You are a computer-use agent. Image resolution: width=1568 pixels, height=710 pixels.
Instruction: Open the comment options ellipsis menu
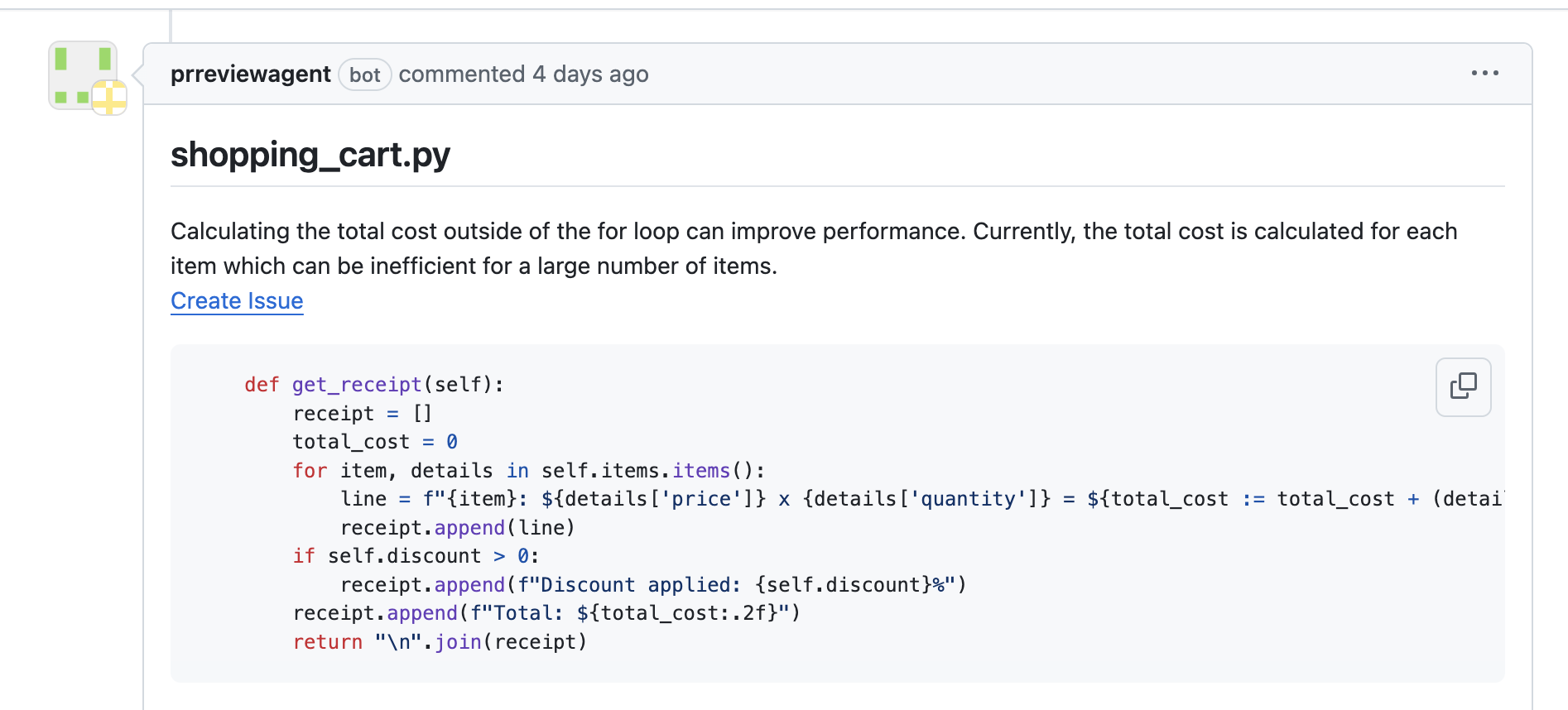(1484, 74)
